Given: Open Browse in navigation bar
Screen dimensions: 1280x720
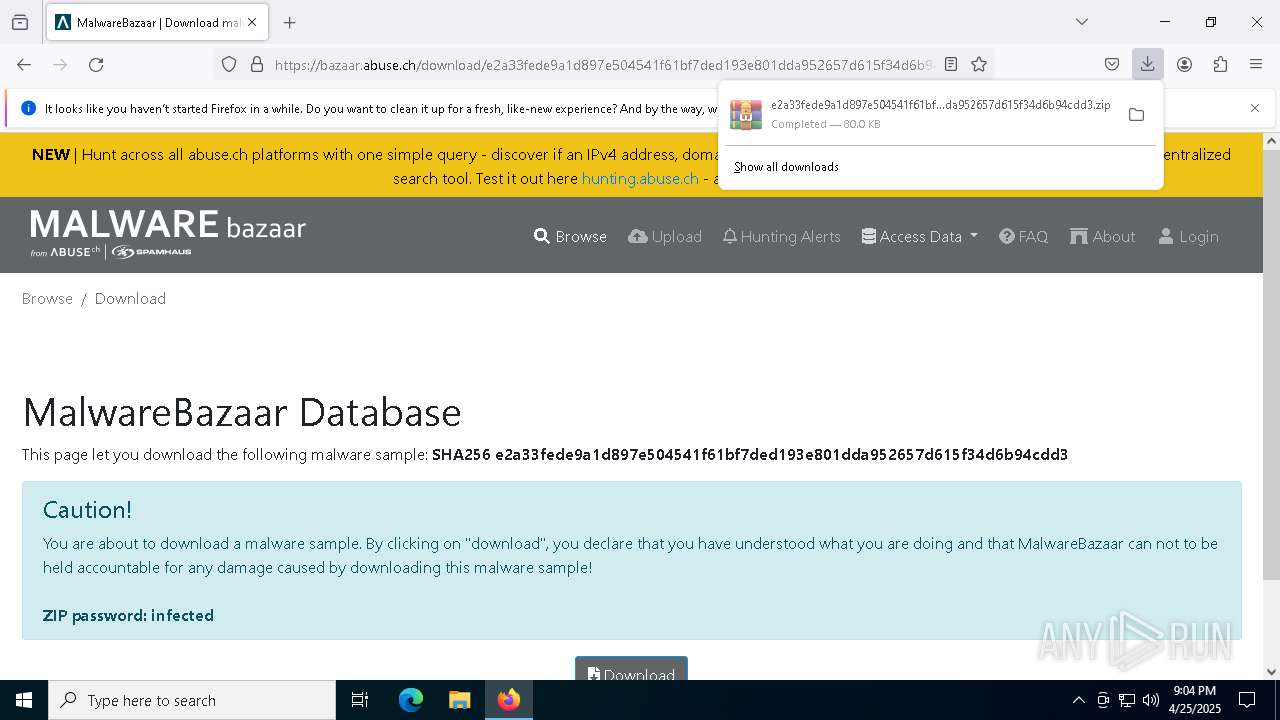Looking at the screenshot, I should pyautogui.click(x=570, y=236).
